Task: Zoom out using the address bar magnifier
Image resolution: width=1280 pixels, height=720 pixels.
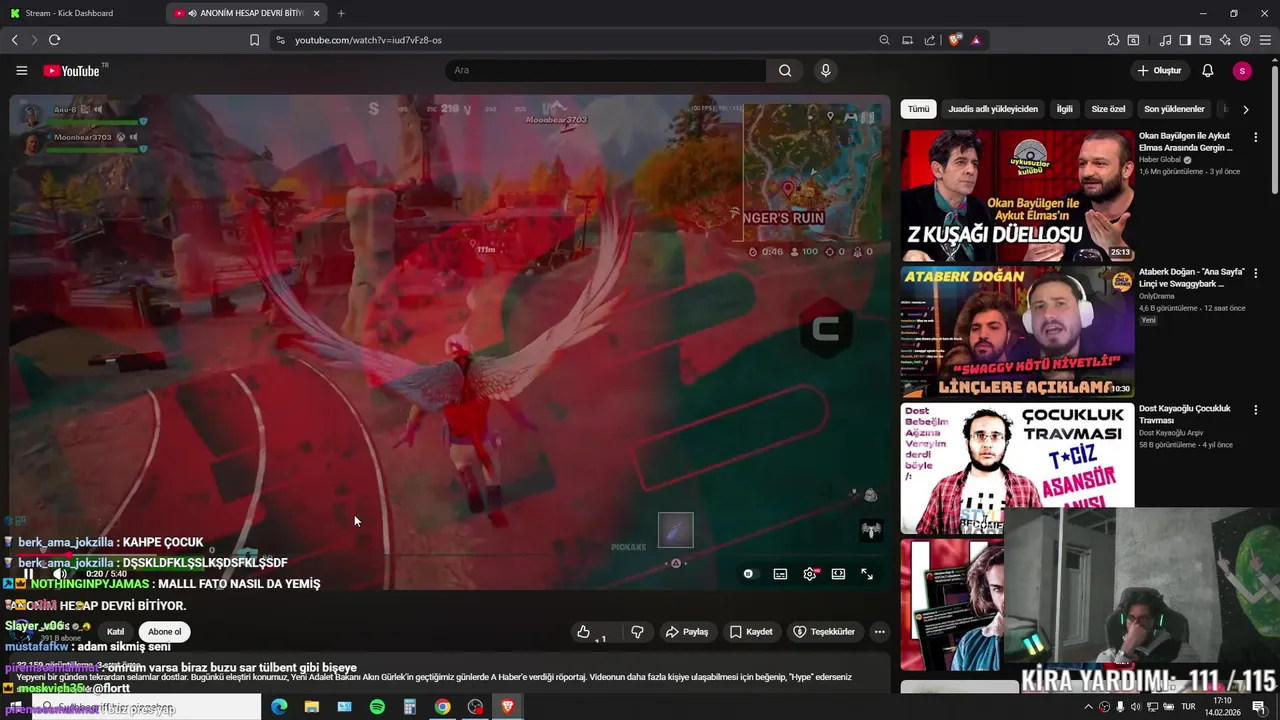Action: 884,40
